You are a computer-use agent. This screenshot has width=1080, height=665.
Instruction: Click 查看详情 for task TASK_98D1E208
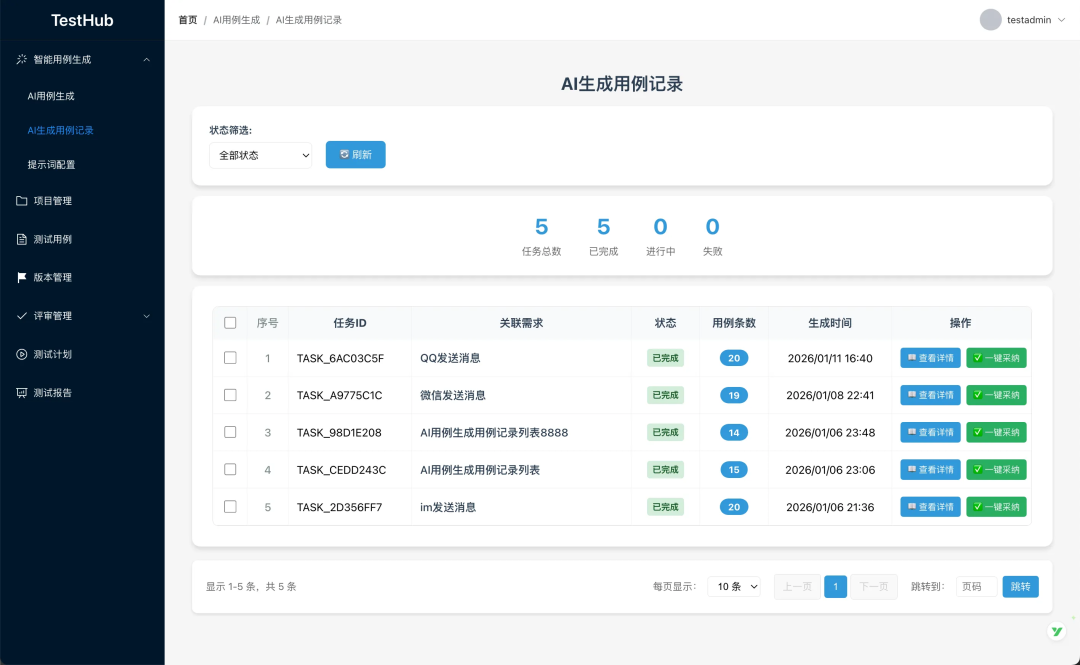pos(929,432)
